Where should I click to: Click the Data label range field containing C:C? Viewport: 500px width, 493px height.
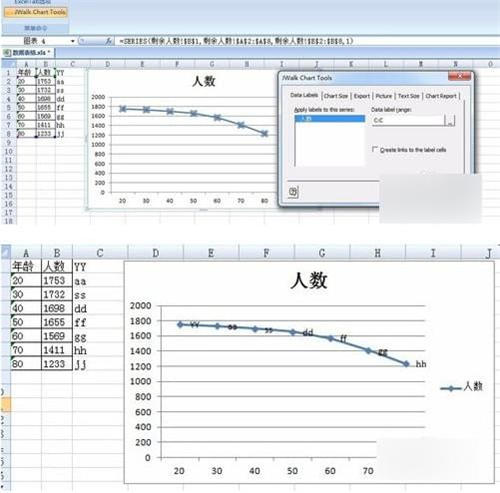(408, 120)
